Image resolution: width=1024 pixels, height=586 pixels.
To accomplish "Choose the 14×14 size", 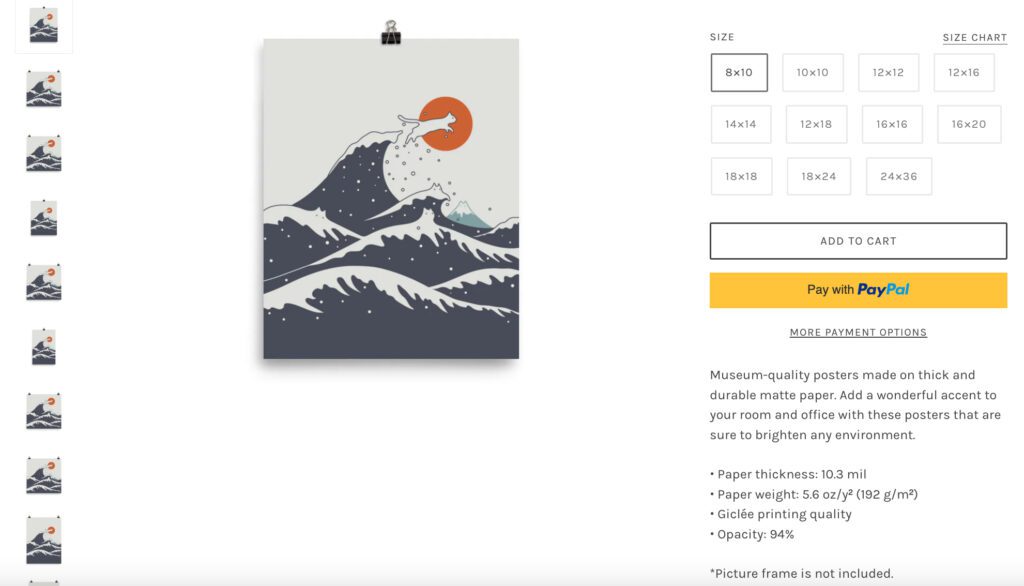I will click(x=741, y=124).
